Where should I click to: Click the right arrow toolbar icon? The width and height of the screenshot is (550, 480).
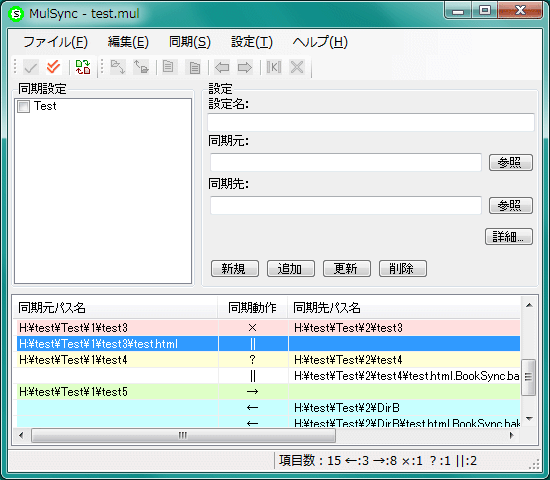(245, 67)
